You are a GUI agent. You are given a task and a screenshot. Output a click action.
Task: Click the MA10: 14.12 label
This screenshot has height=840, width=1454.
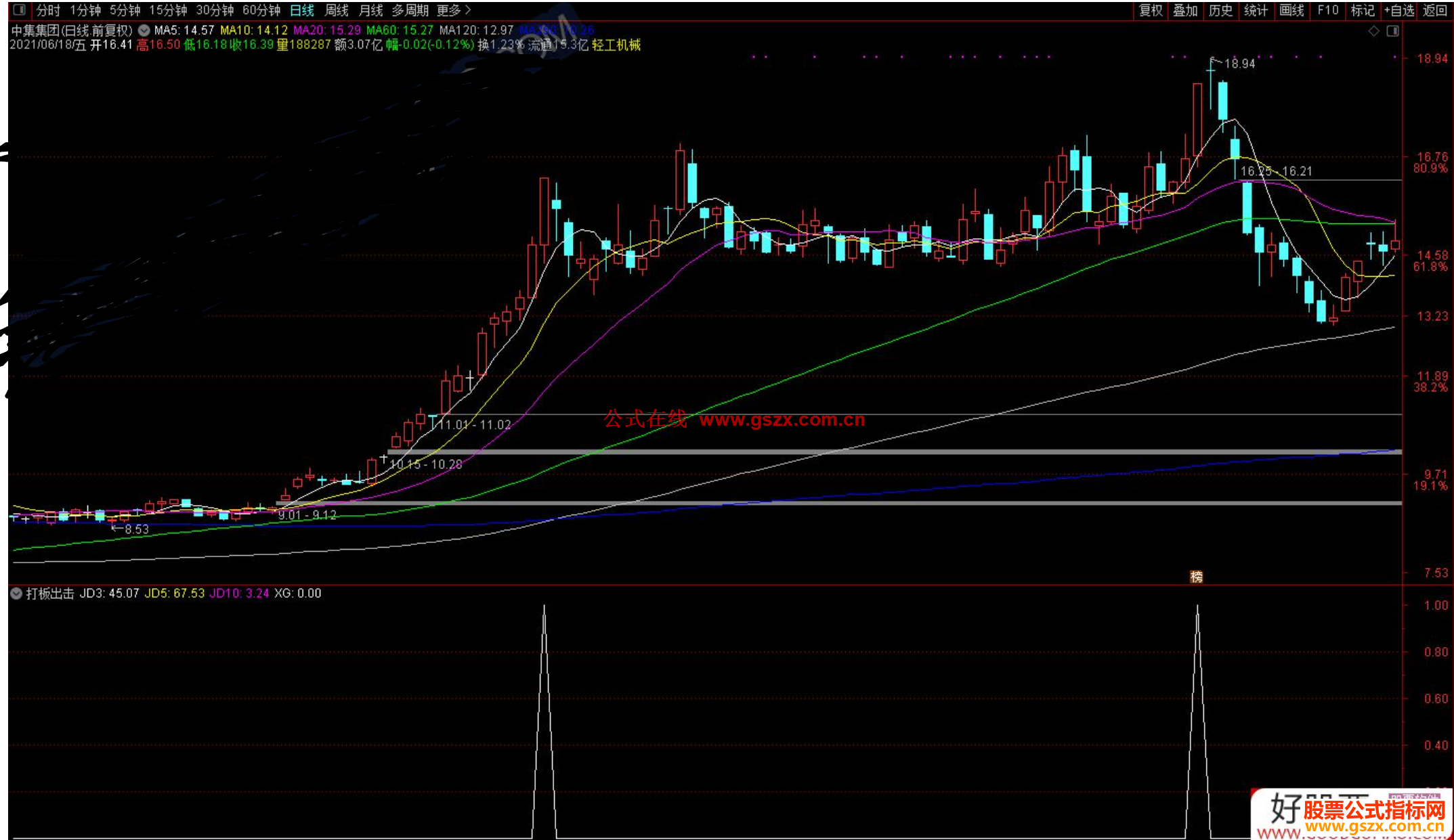click(x=254, y=30)
